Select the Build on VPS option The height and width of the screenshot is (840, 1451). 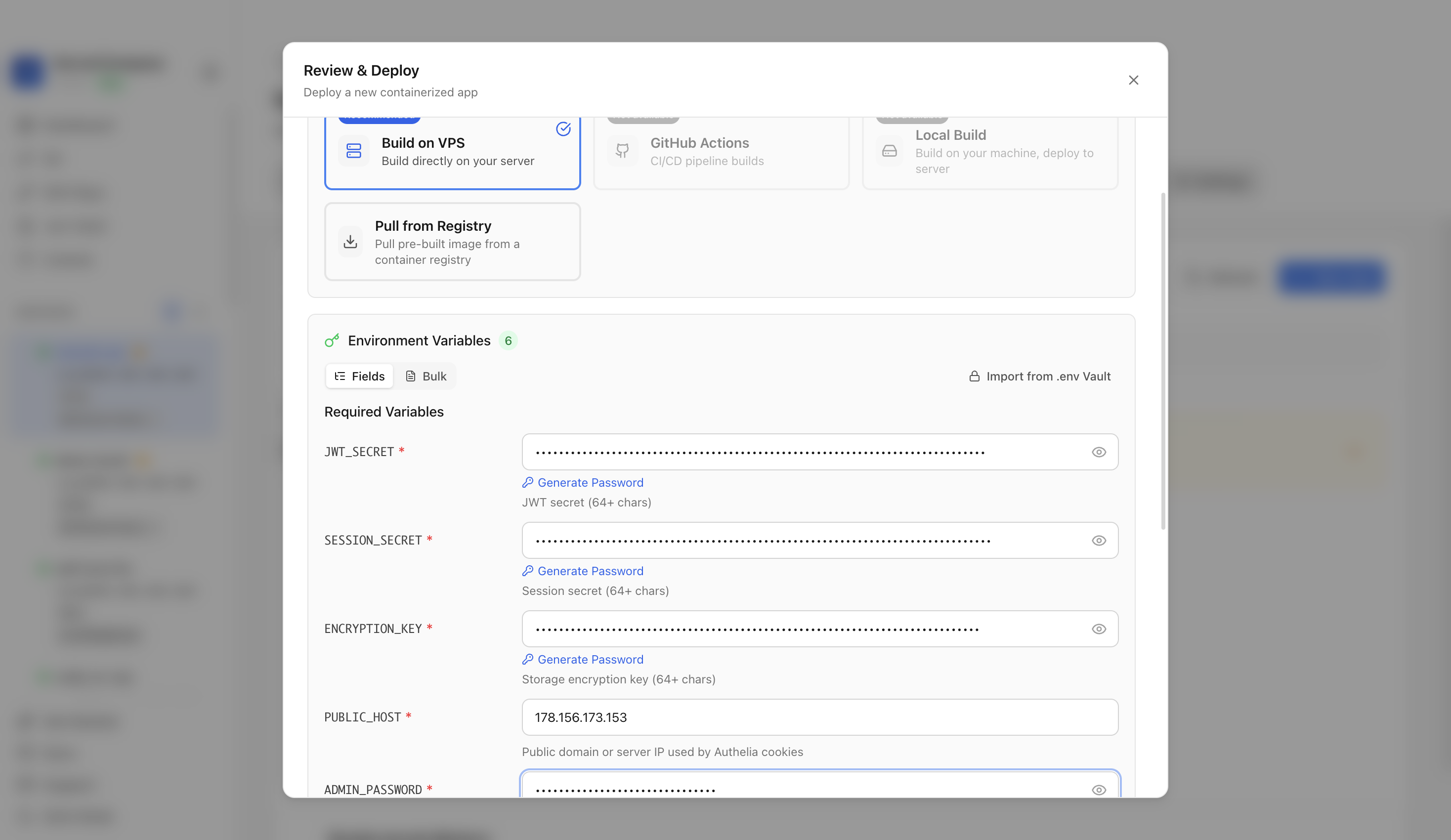[452, 153]
